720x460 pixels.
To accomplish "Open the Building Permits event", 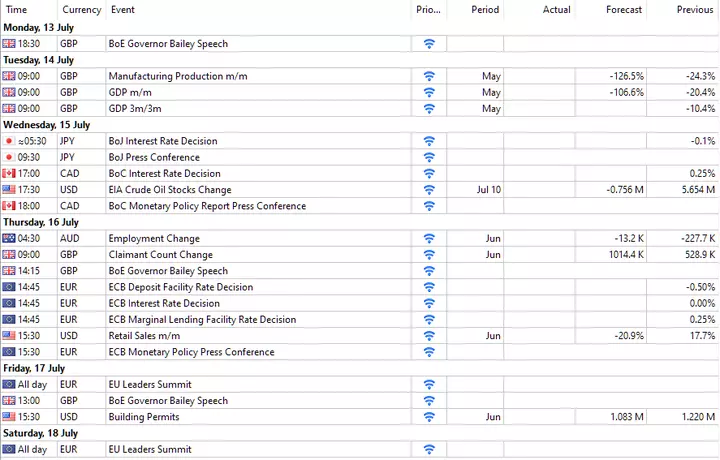I will [144, 417].
